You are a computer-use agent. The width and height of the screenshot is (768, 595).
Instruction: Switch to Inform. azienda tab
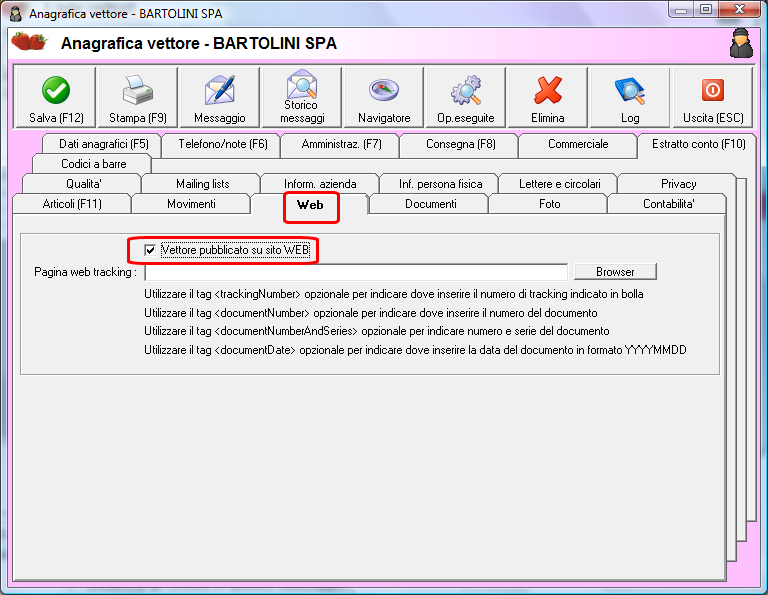click(x=320, y=184)
